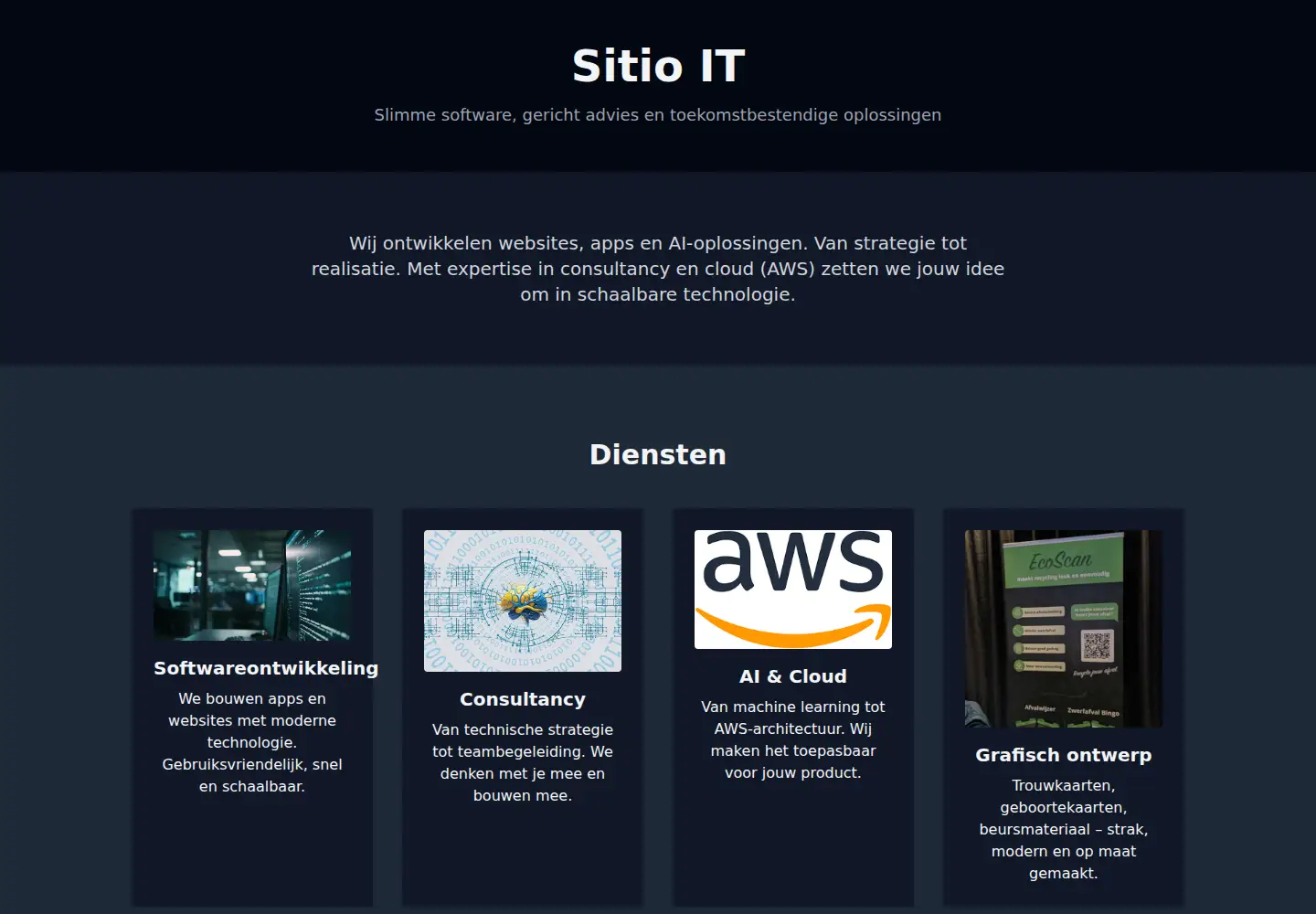This screenshot has width=1316, height=914.
Task: Select the Grafisch ontwerp card title
Action: [1064, 755]
